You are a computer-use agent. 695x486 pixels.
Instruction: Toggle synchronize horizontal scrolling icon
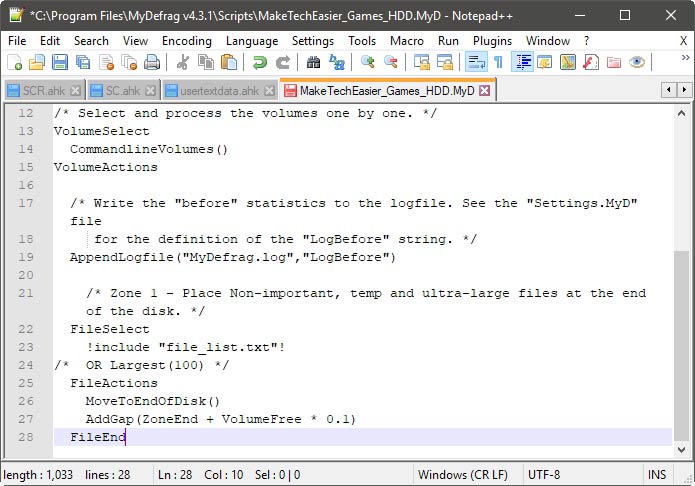tap(445, 63)
